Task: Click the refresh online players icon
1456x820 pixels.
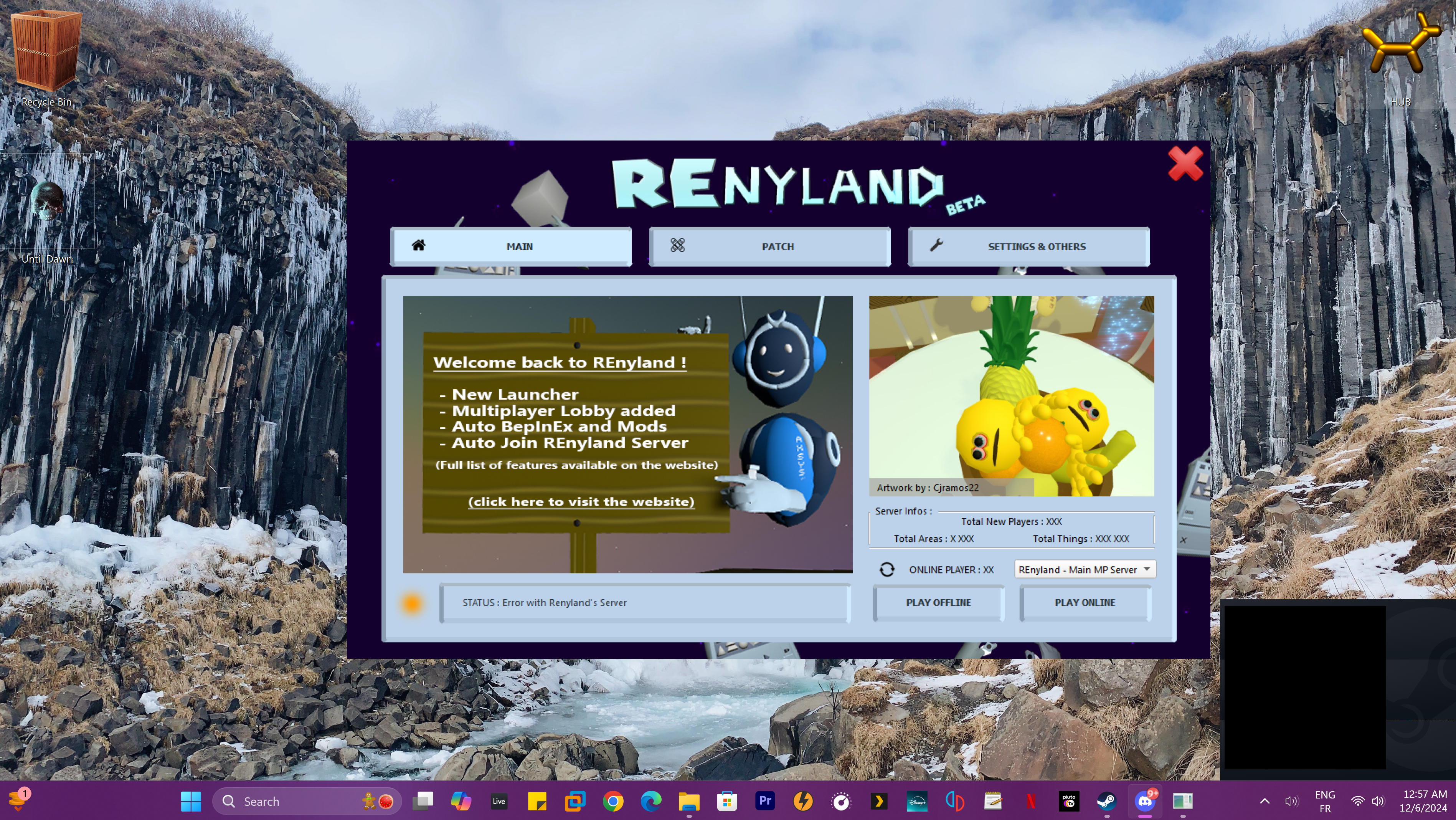Action: 886,569
